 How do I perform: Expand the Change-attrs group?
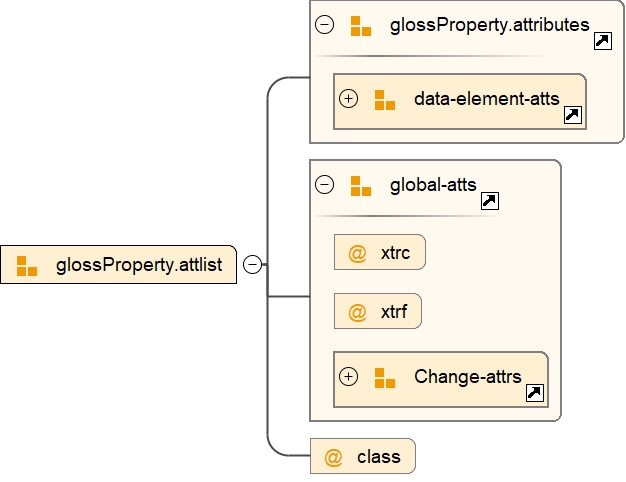pyautogui.click(x=349, y=377)
